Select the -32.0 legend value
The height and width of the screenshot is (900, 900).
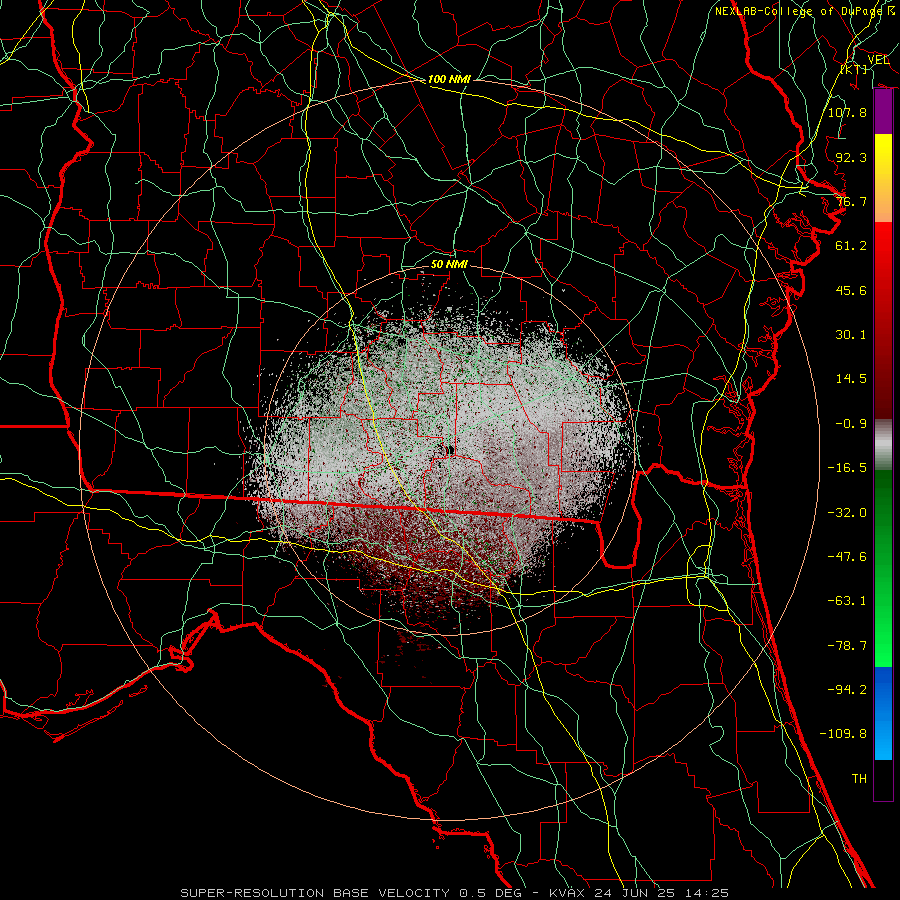pos(847,513)
